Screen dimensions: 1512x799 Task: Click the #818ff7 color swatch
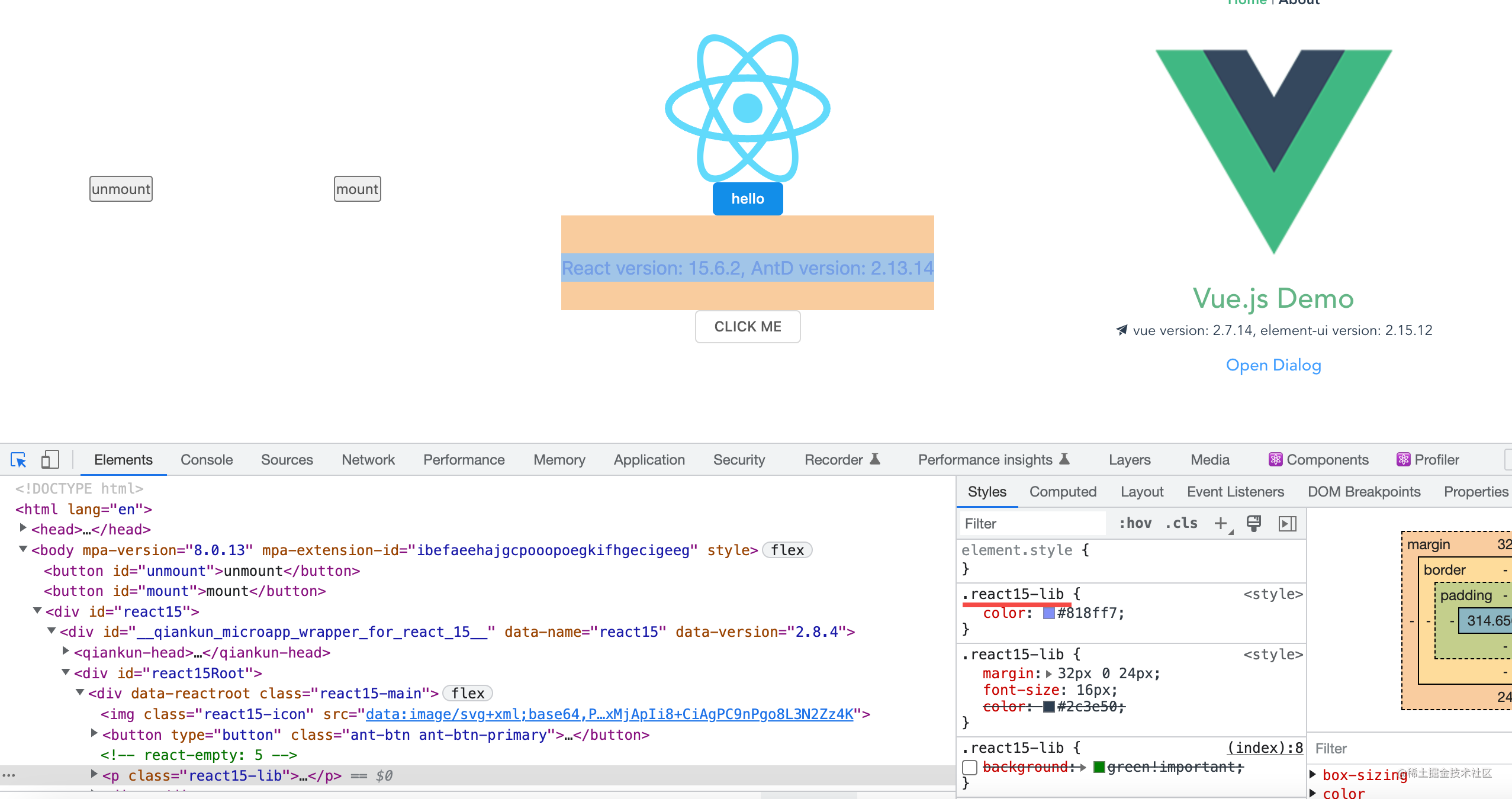(1048, 613)
